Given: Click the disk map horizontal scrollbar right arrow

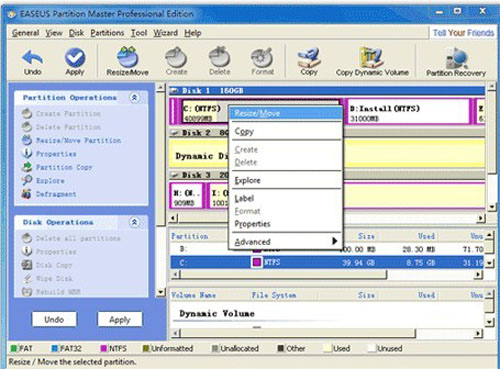Looking at the screenshot, I should (x=480, y=218).
